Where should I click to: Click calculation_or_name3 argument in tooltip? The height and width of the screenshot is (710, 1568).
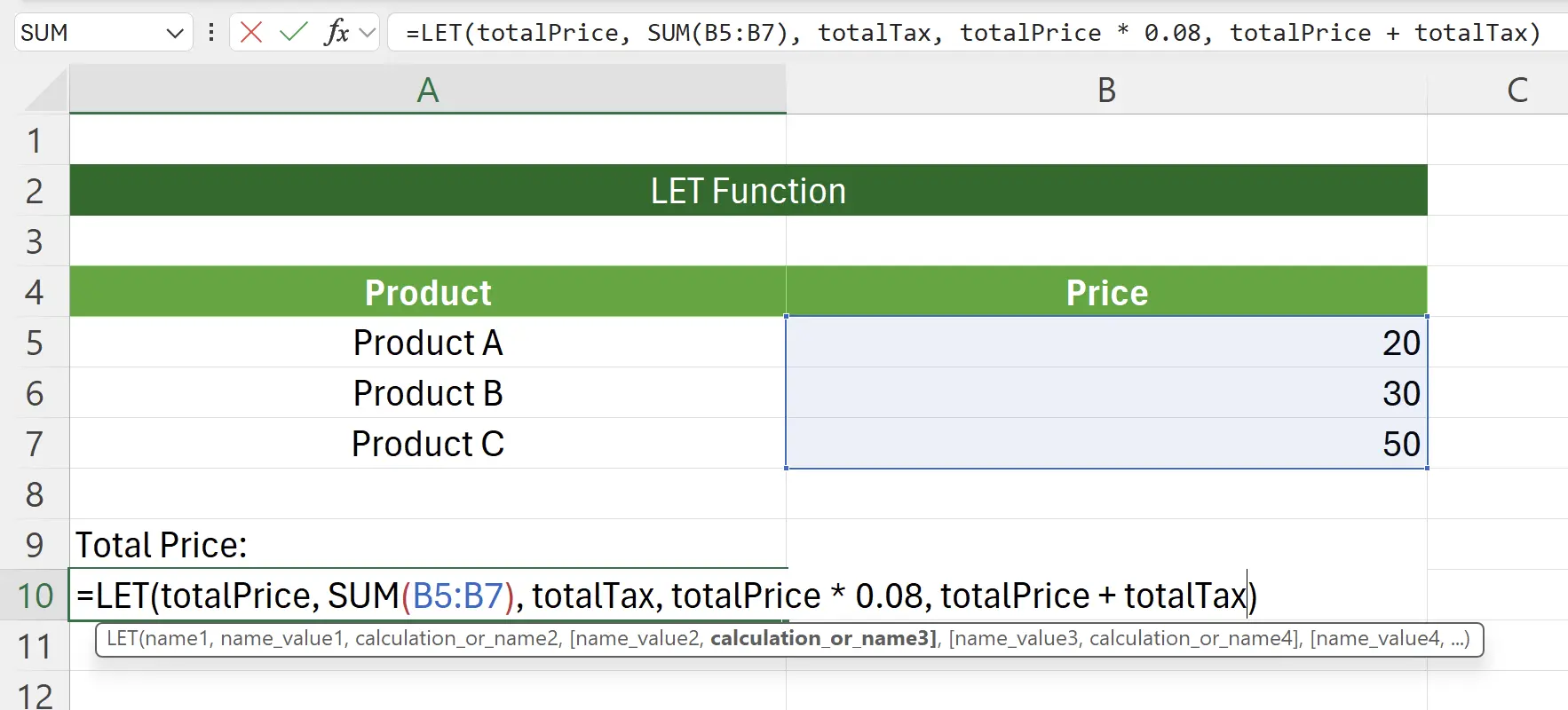[x=820, y=638]
